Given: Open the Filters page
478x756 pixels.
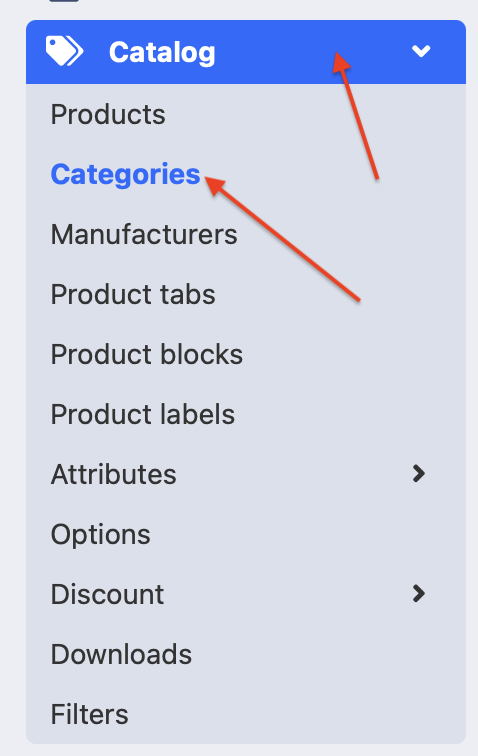Looking at the screenshot, I should [90, 714].
